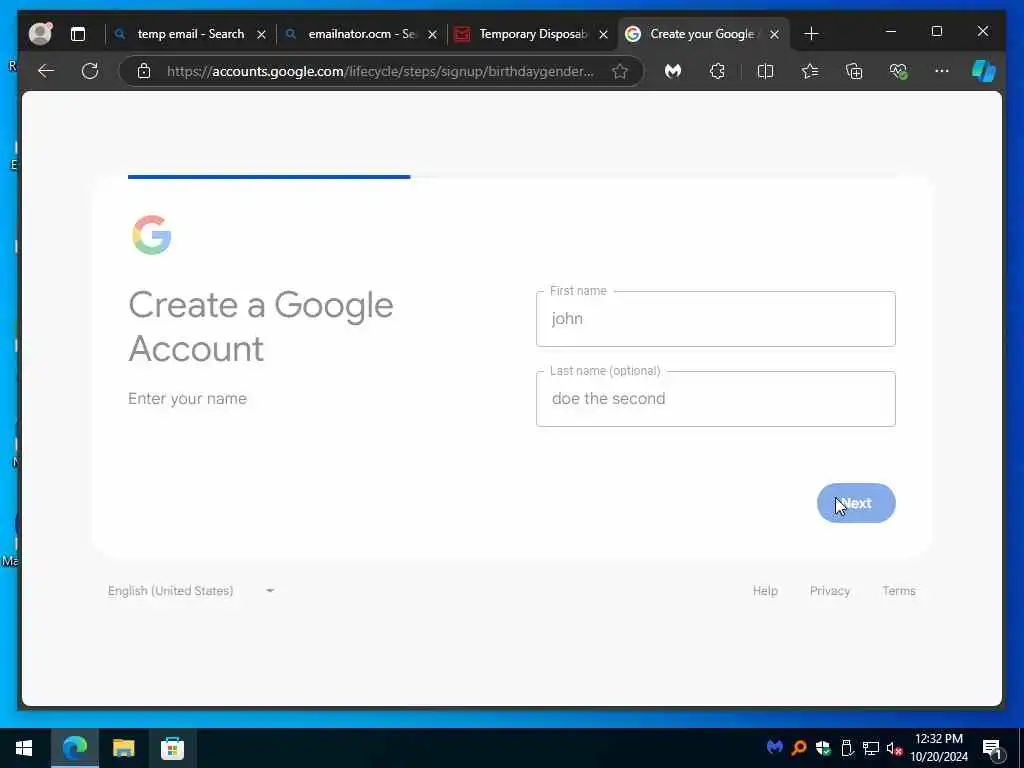
Task: Expand the English (United States) language dropdown
Action: pos(191,590)
